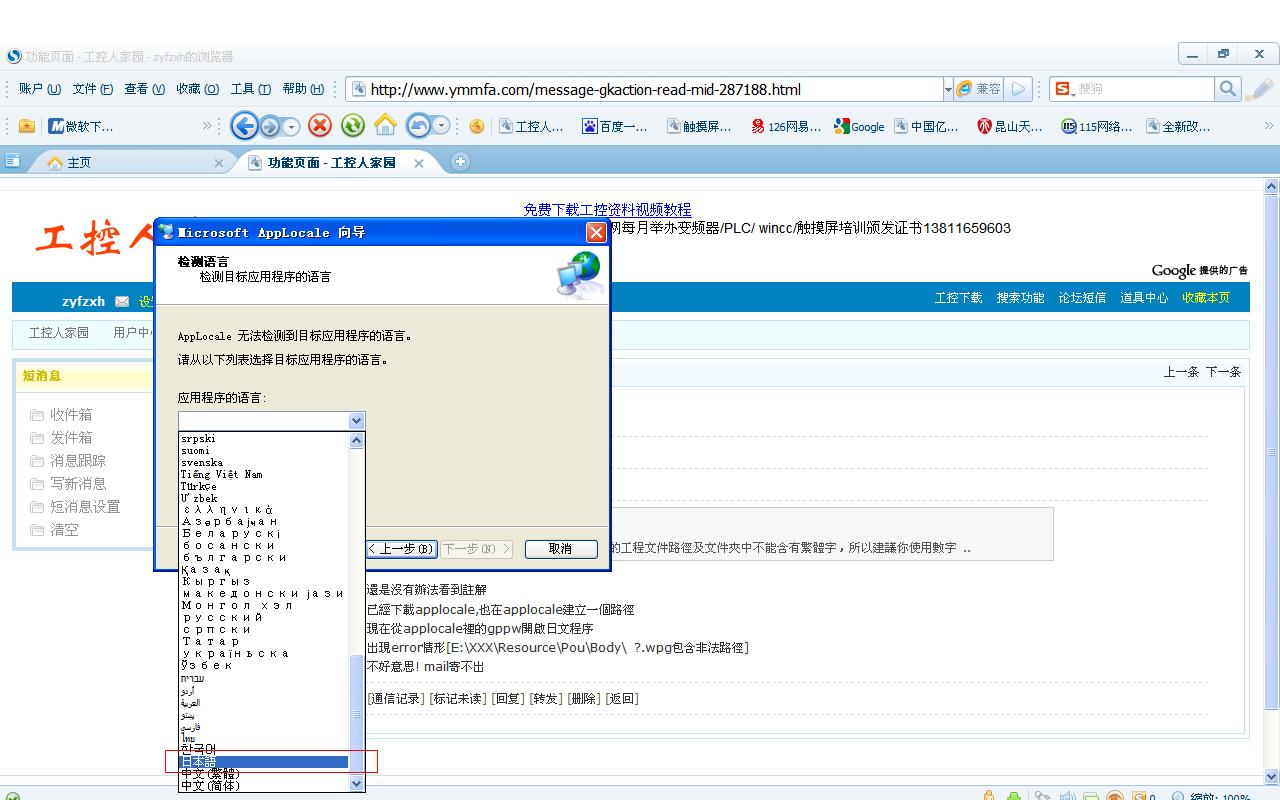The height and width of the screenshot is (800, 1280).
Task: Collapse the 应用程序的语言 combo box arrow
Action: (356, 421)
